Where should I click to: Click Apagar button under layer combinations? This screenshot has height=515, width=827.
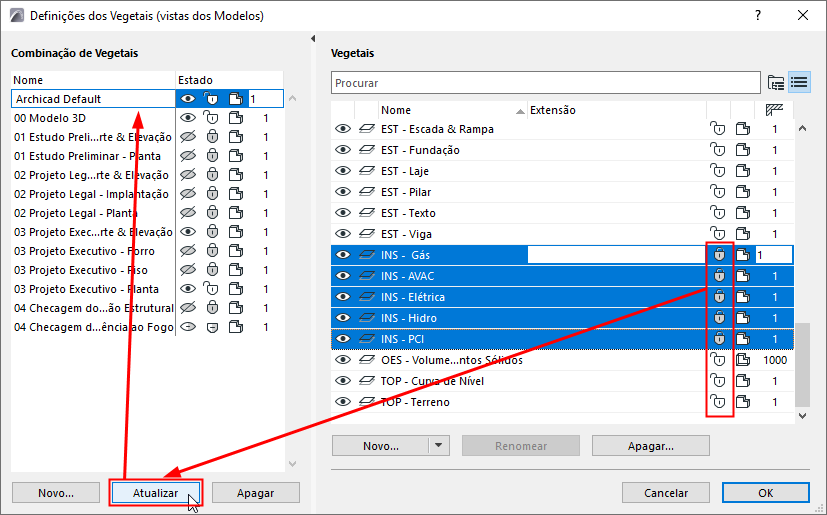click(255, 493)
